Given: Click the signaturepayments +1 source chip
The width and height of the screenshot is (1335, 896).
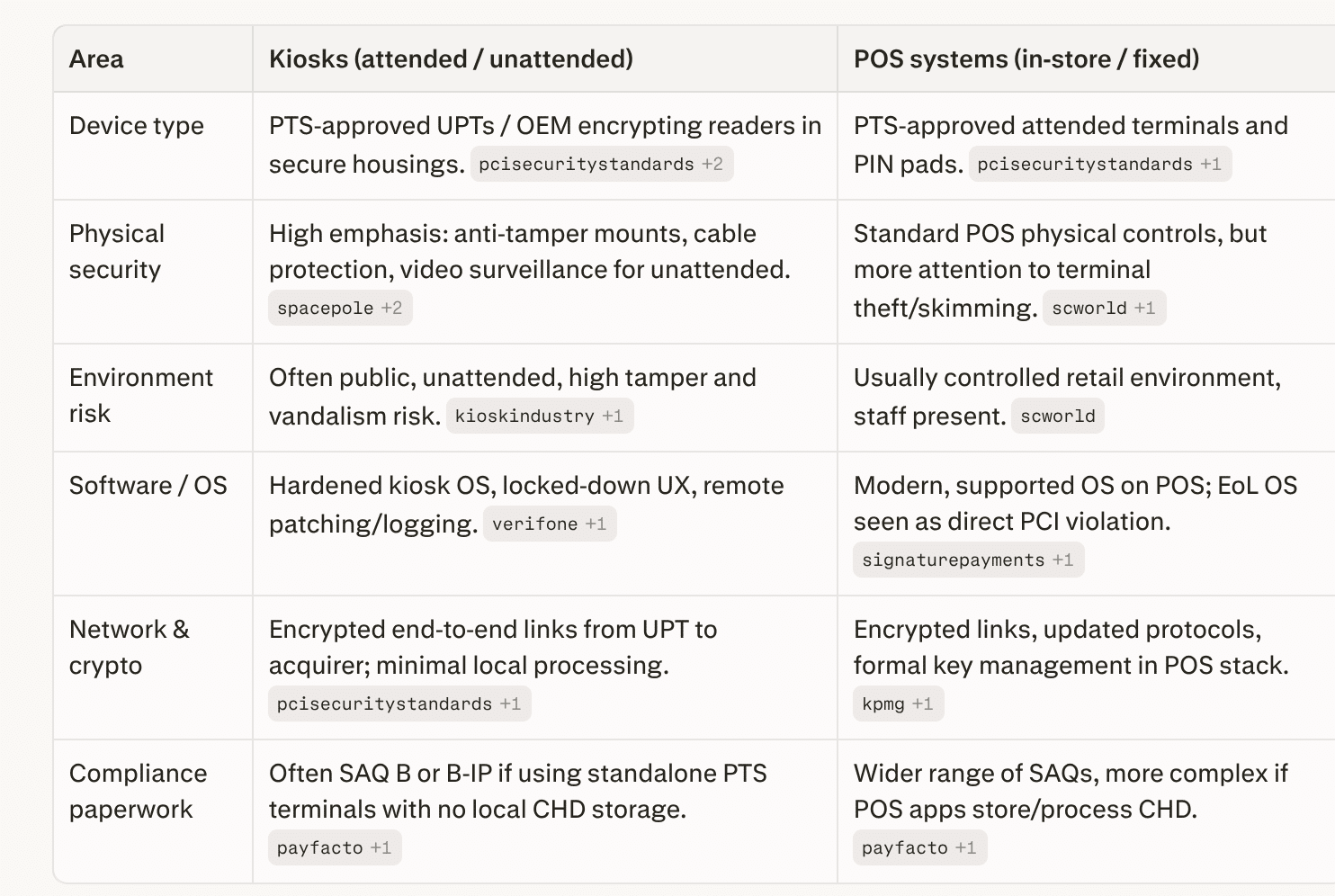Looking at the screenshot, I should pyautogui.click(x=967, y=560).
